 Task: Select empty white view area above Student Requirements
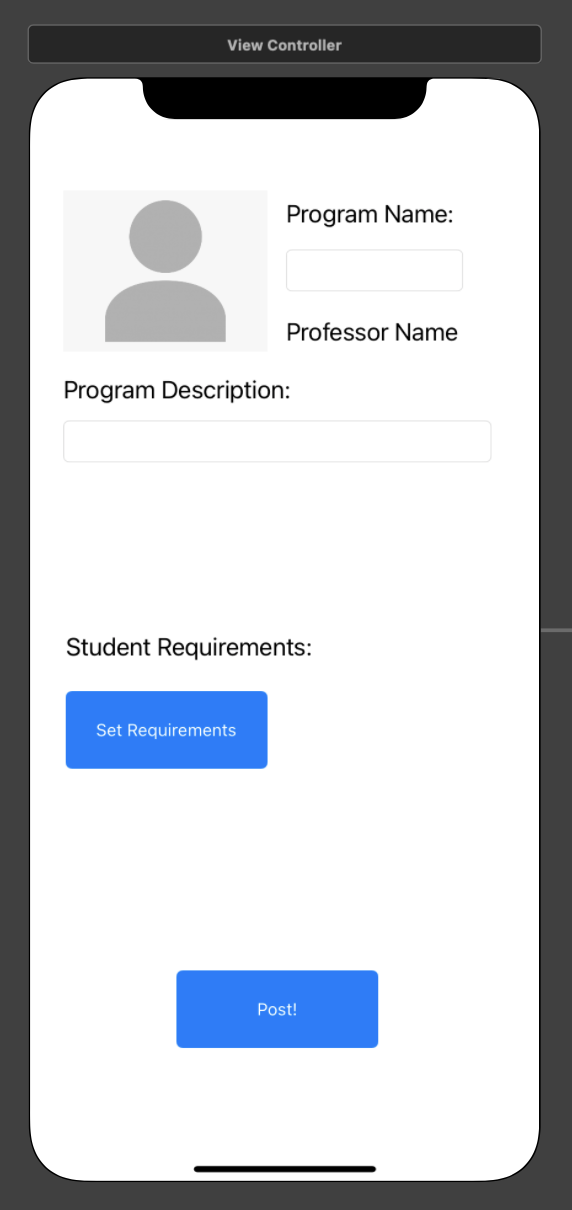click(285, 545)
